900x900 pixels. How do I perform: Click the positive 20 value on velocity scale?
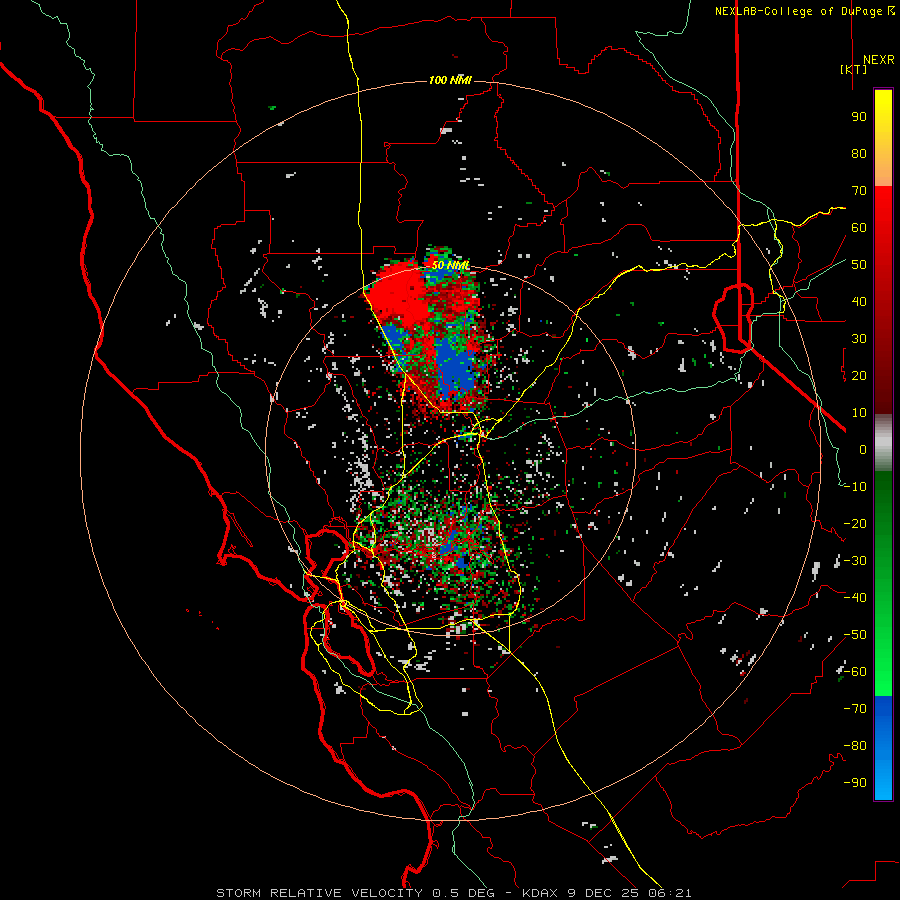tap(859, 376)
